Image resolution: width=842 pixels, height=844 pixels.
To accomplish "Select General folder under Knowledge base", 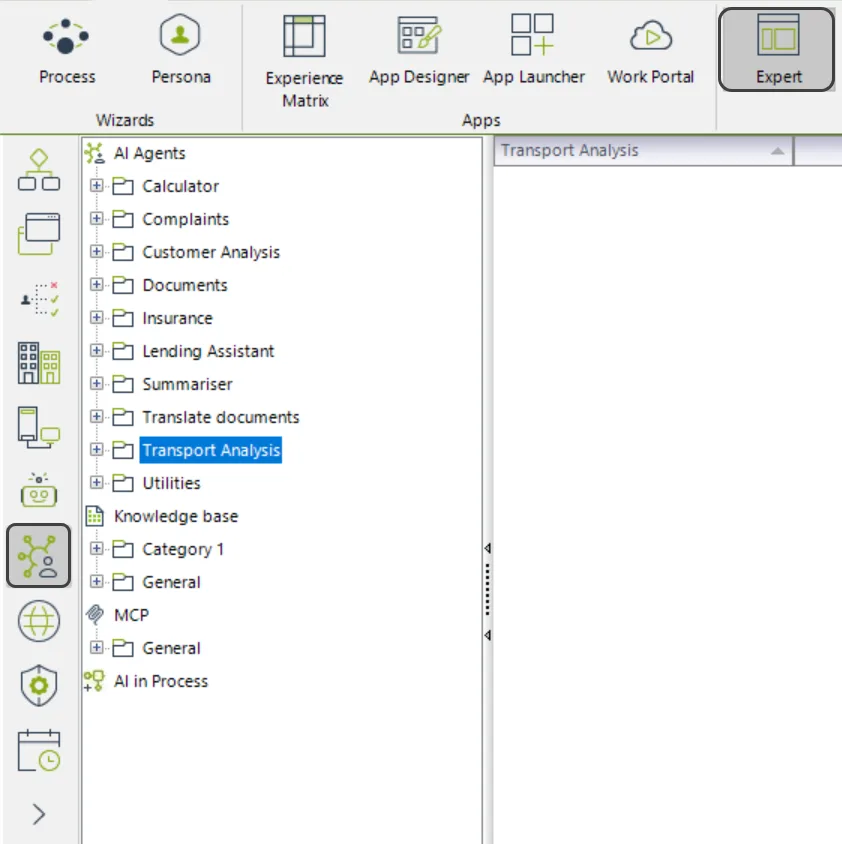I will click(171, 582).
